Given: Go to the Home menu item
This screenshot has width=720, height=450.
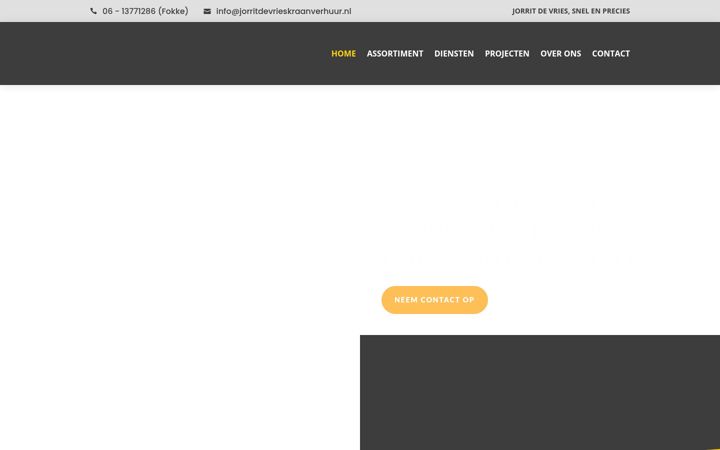Looking at the screenshot, I should pyautogui.click(x=343, y=53).
